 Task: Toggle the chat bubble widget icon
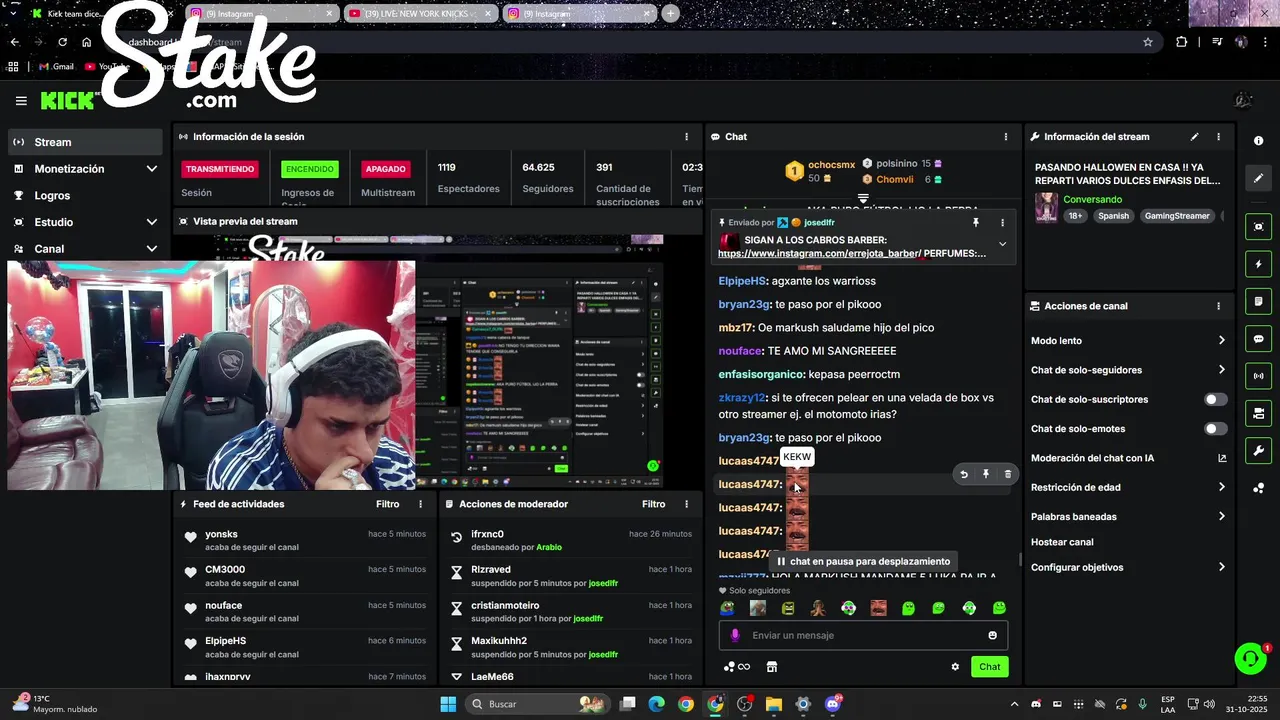(x=1259, y=339)
